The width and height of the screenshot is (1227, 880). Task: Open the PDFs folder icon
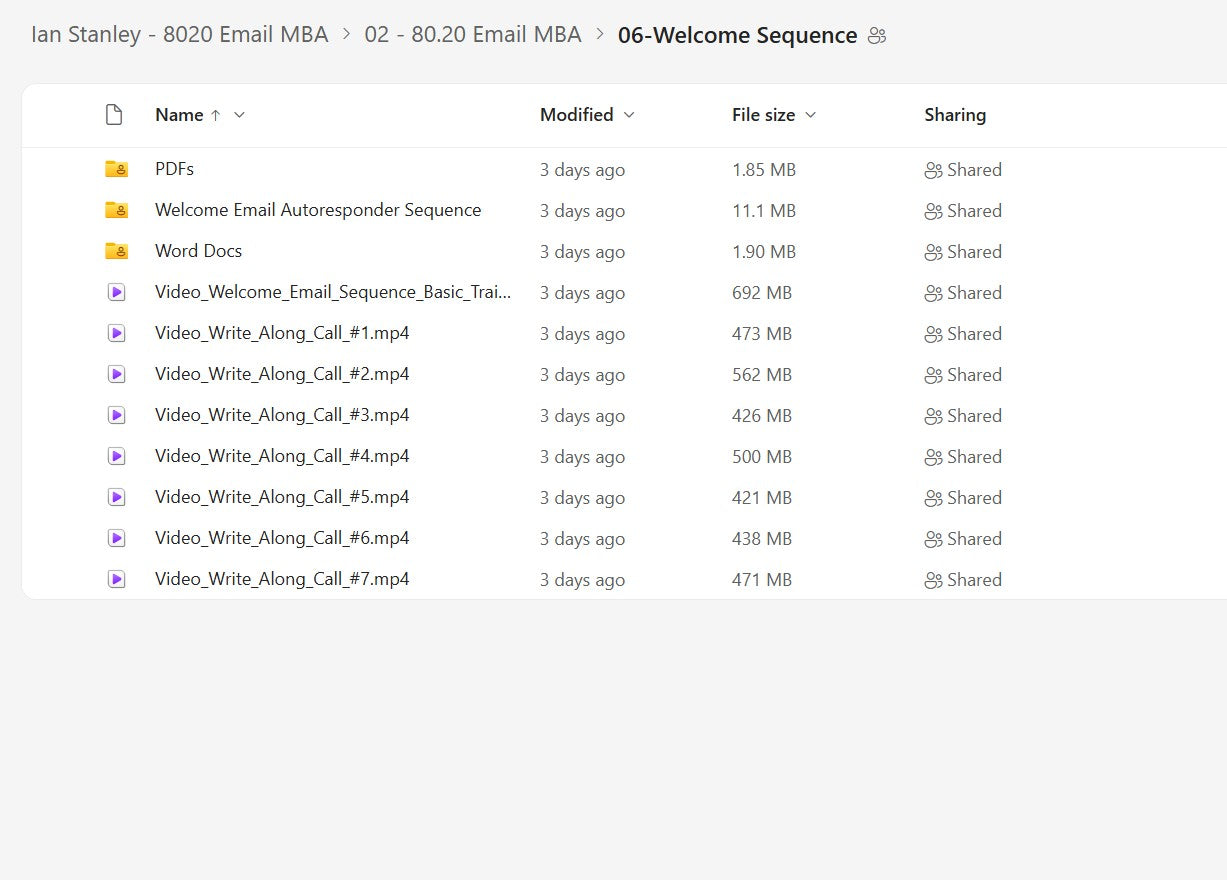coord(116,170)
